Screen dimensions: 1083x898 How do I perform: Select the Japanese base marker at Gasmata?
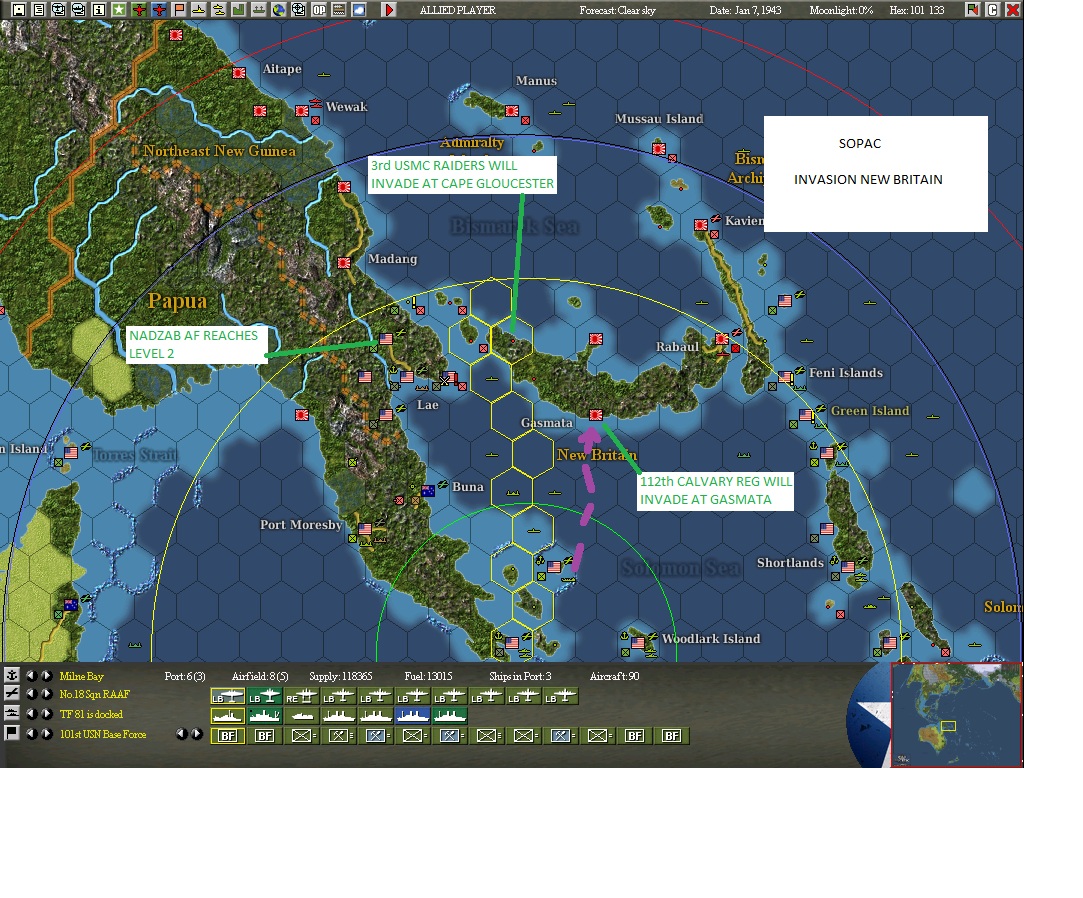pyautogui.click(x=596, y=414)
